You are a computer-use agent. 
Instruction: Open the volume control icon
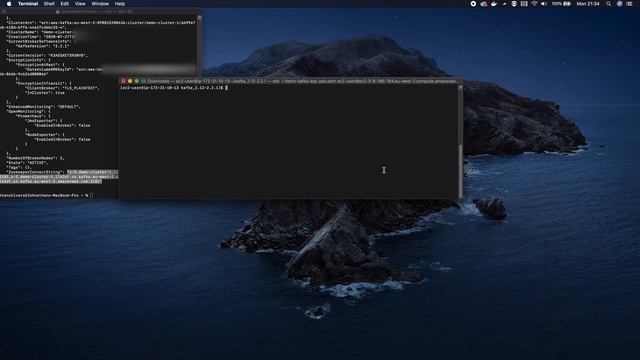[544, 4]
